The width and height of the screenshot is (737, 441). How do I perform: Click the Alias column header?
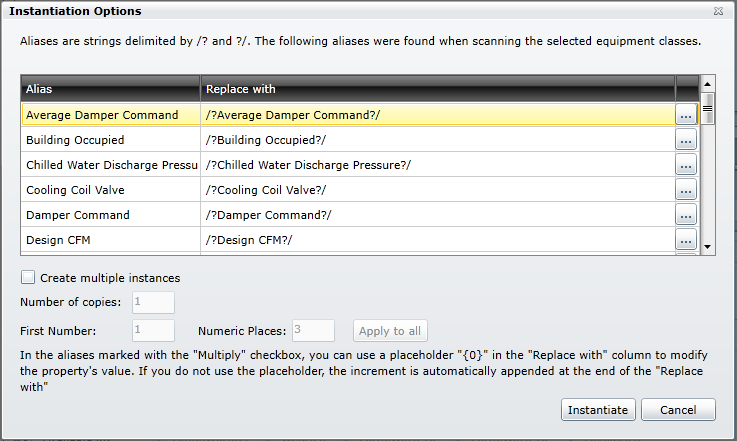click(110, 89)
